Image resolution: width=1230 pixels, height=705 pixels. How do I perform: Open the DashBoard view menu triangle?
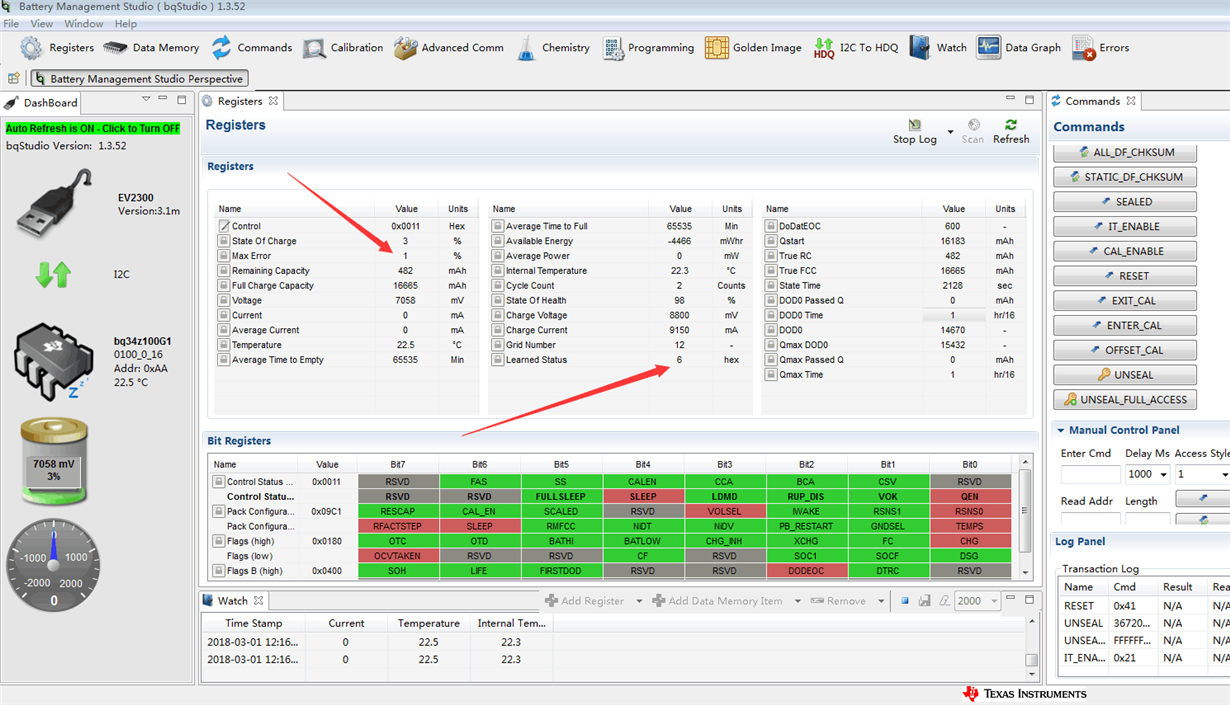point(146,99)
